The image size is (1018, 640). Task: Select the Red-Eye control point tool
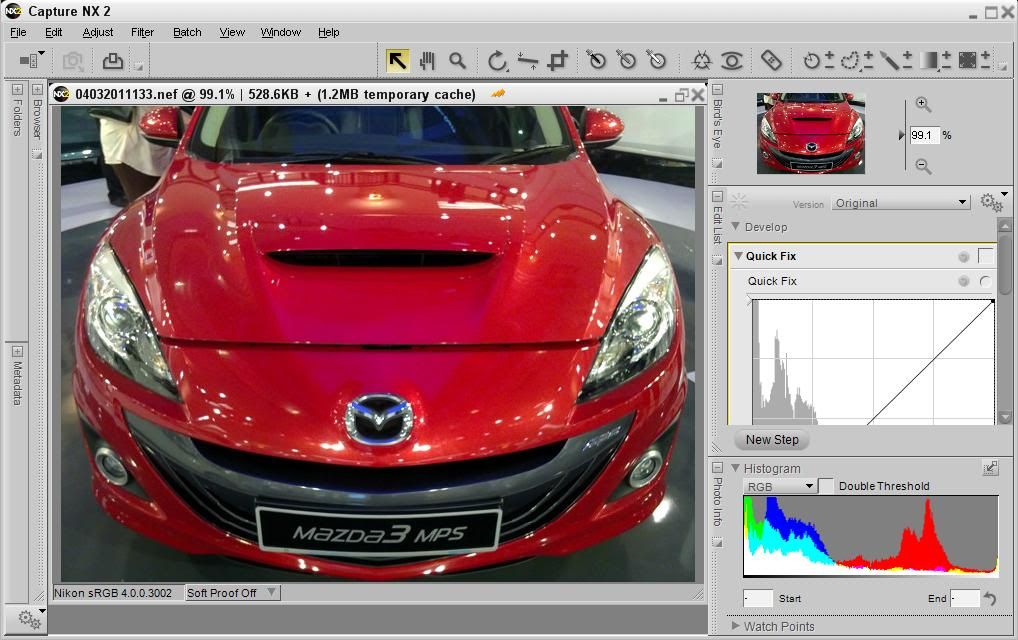[x=732, y=61]
